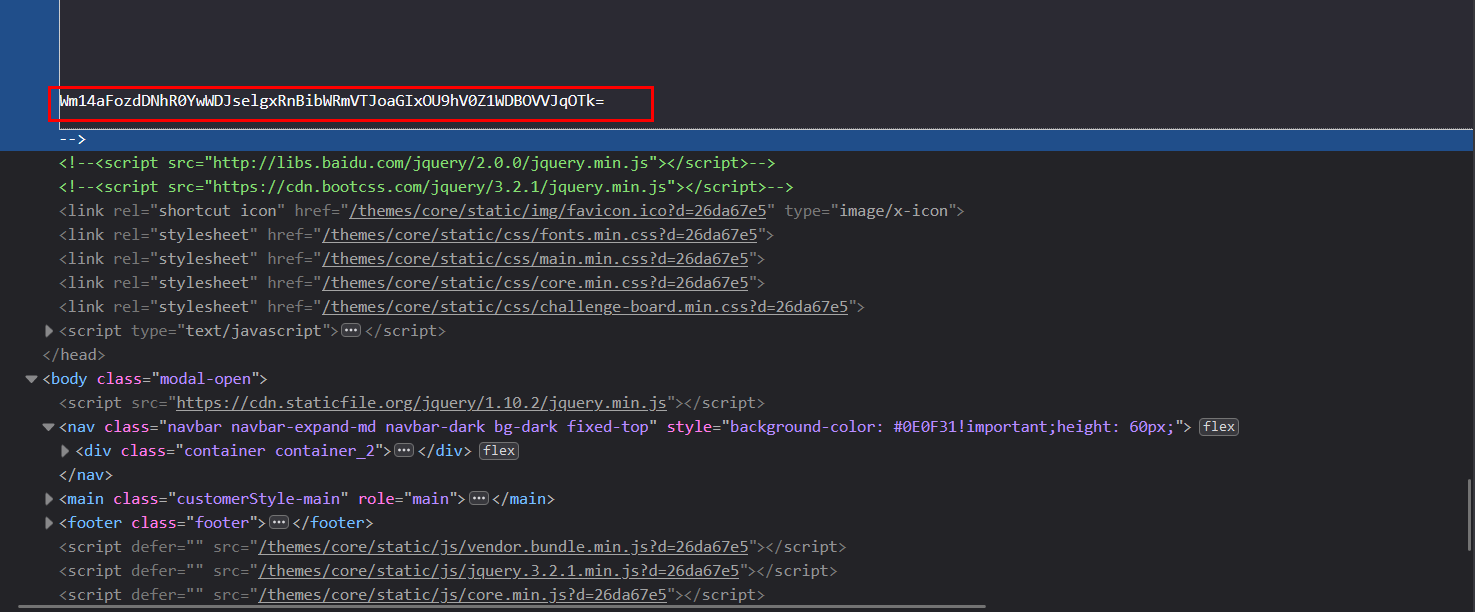1475x612 pixels.
Task: Select the closing </head> tag line
Action: coord(74,355)
